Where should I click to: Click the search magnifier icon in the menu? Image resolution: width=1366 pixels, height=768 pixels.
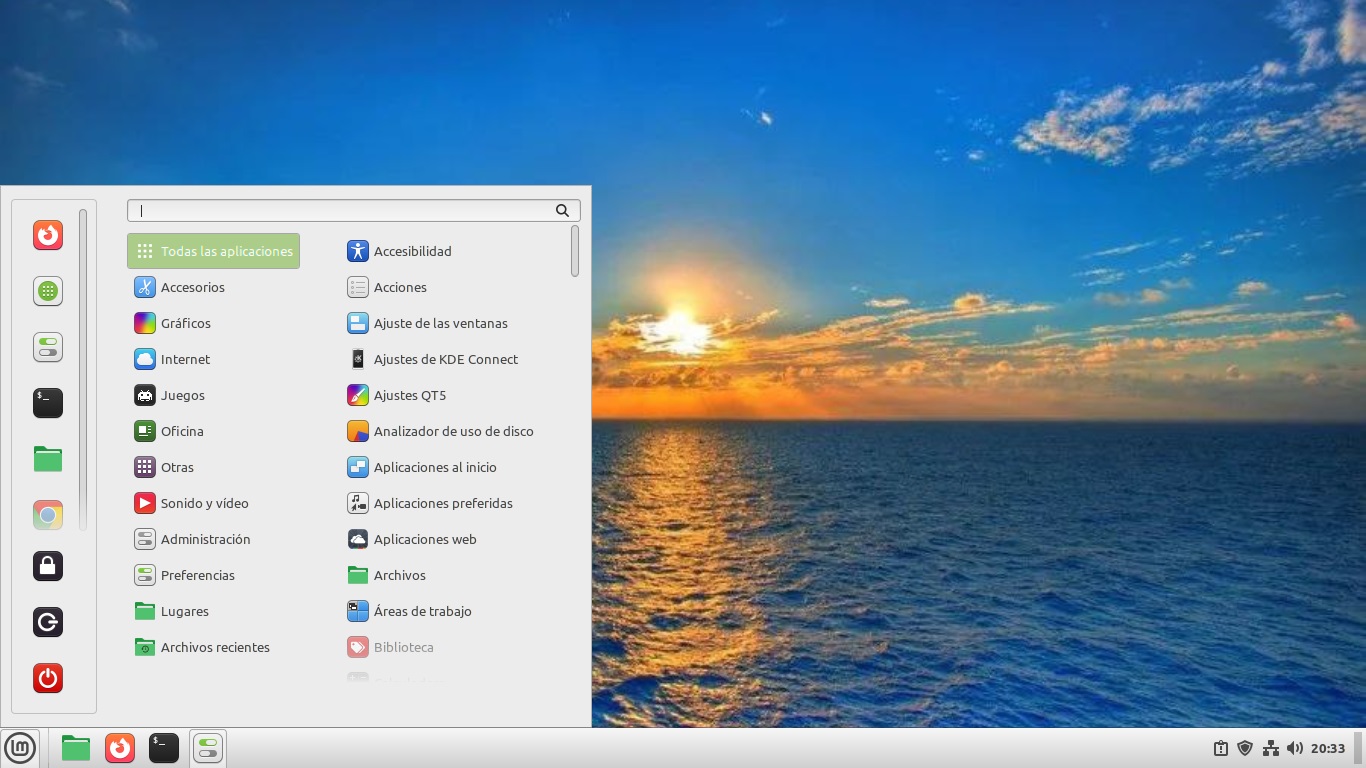pos(562,210)
